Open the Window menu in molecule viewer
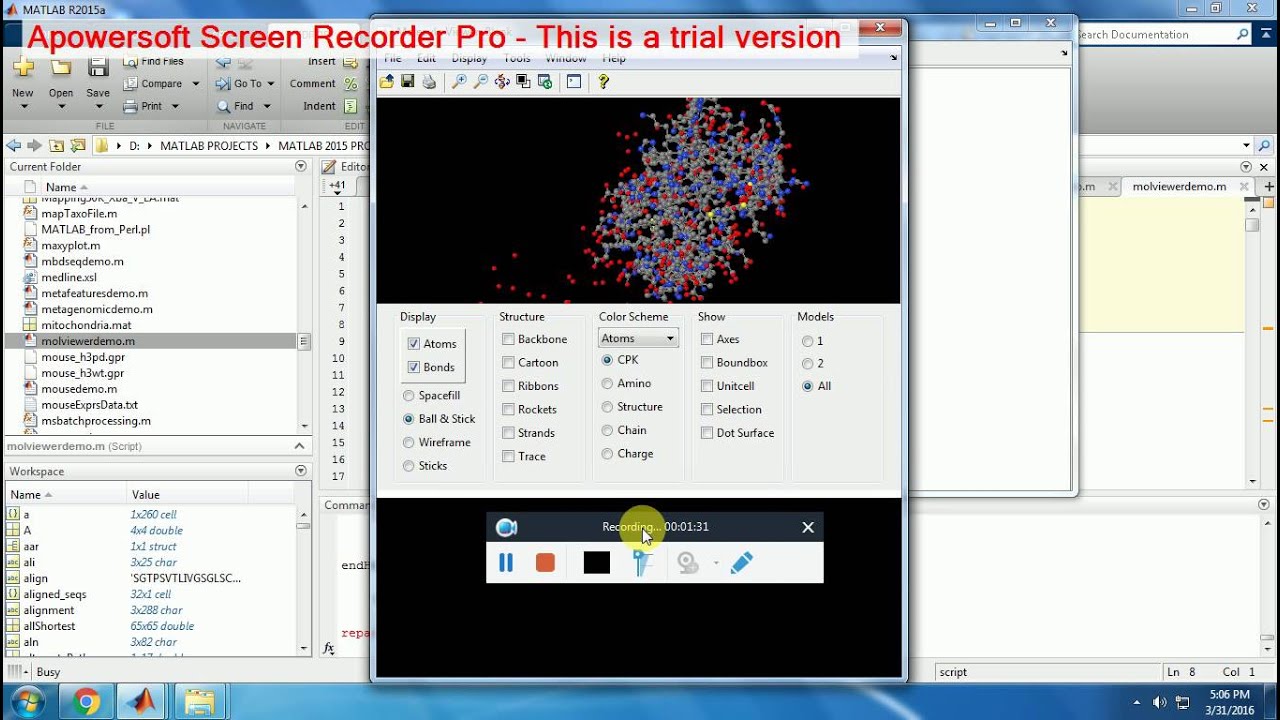 pos(566,59)
